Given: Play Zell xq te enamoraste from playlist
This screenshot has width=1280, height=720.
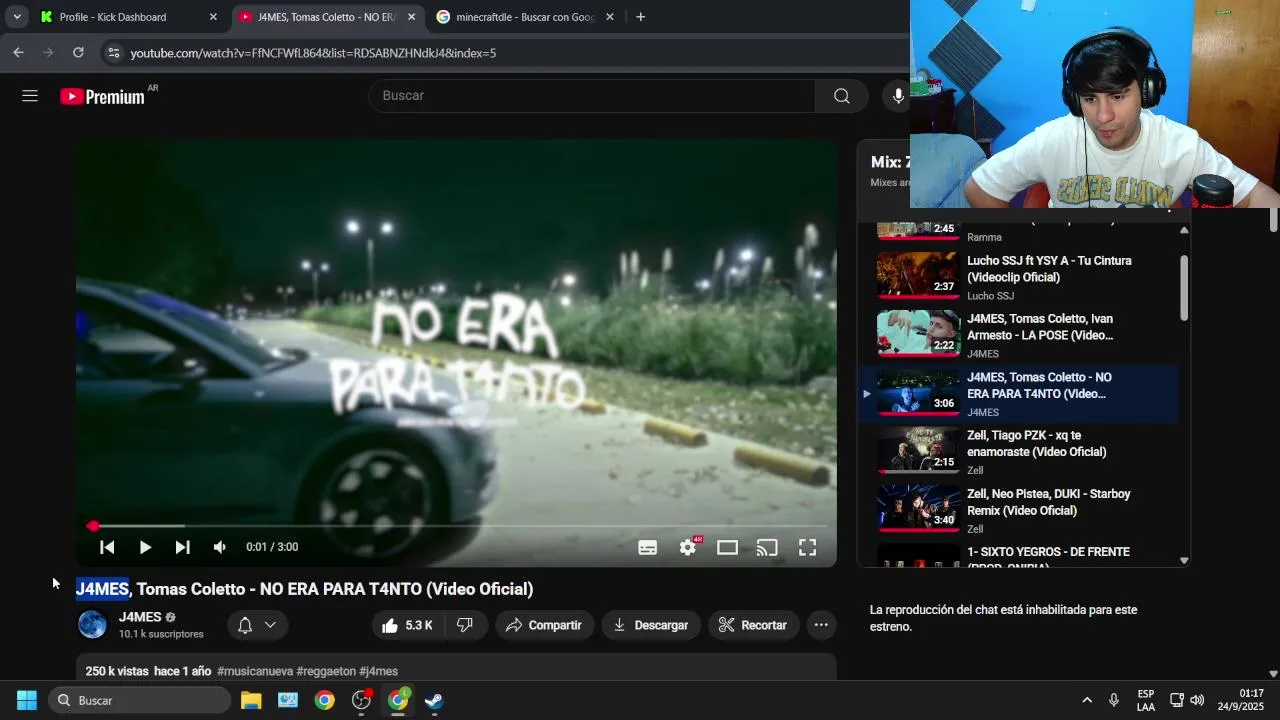Looking at the screenshot, I should 1019,452.
